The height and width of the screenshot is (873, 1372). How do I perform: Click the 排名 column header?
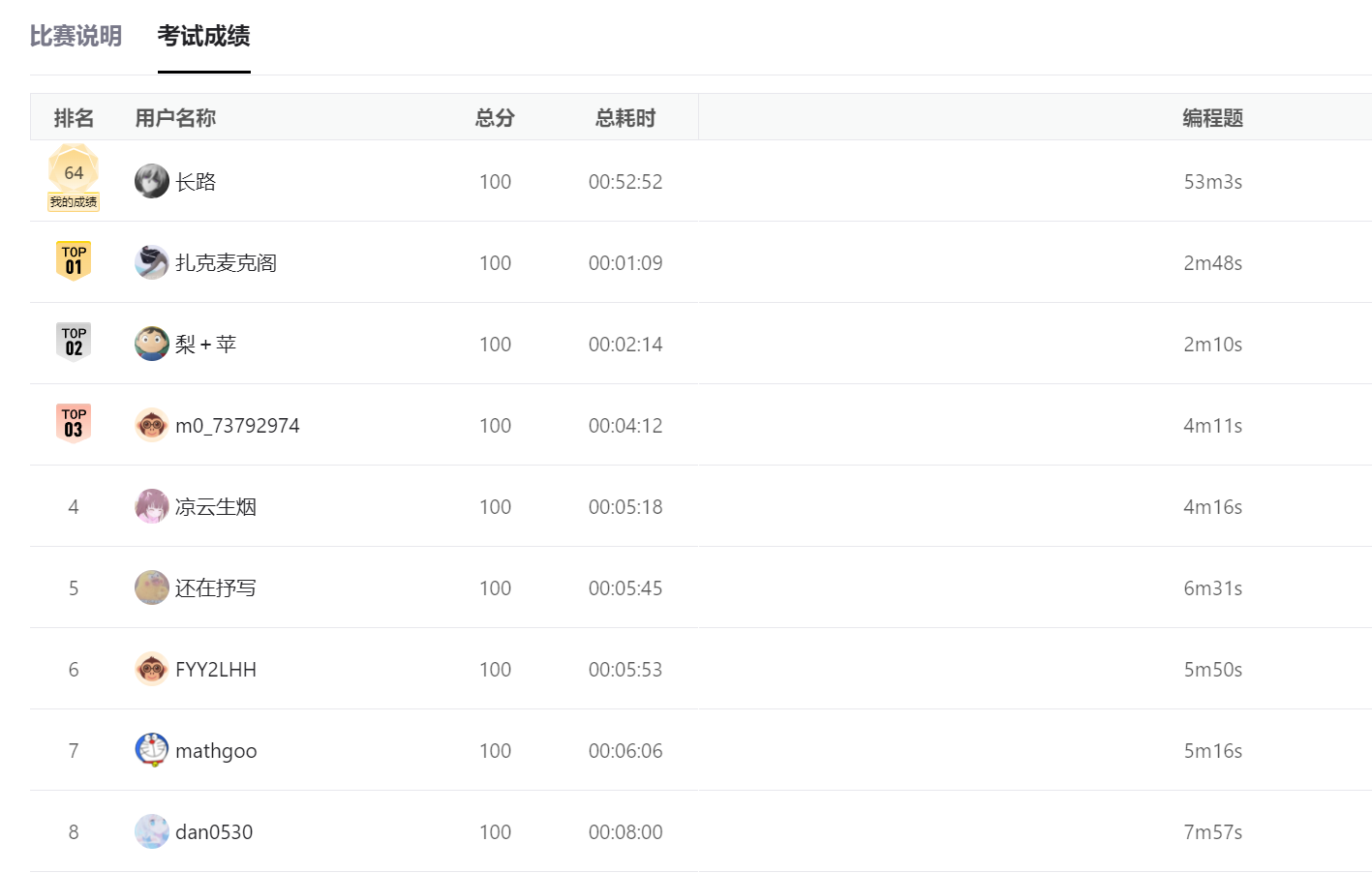(74, 118)
